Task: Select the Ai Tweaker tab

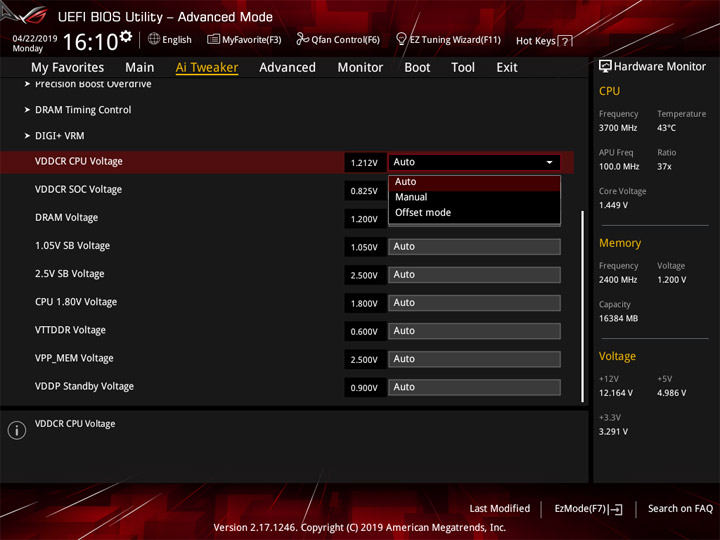Action: (207, 68)
